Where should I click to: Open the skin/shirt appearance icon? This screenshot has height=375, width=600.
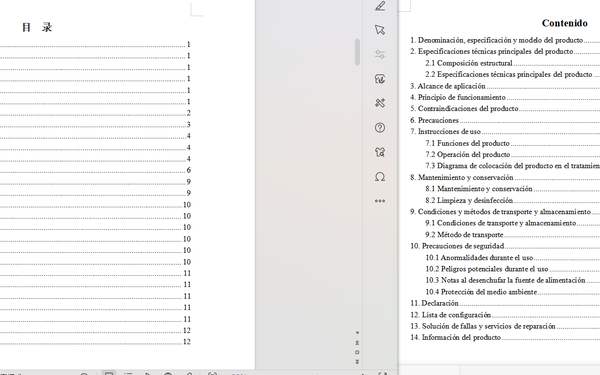tap(380, 152)
